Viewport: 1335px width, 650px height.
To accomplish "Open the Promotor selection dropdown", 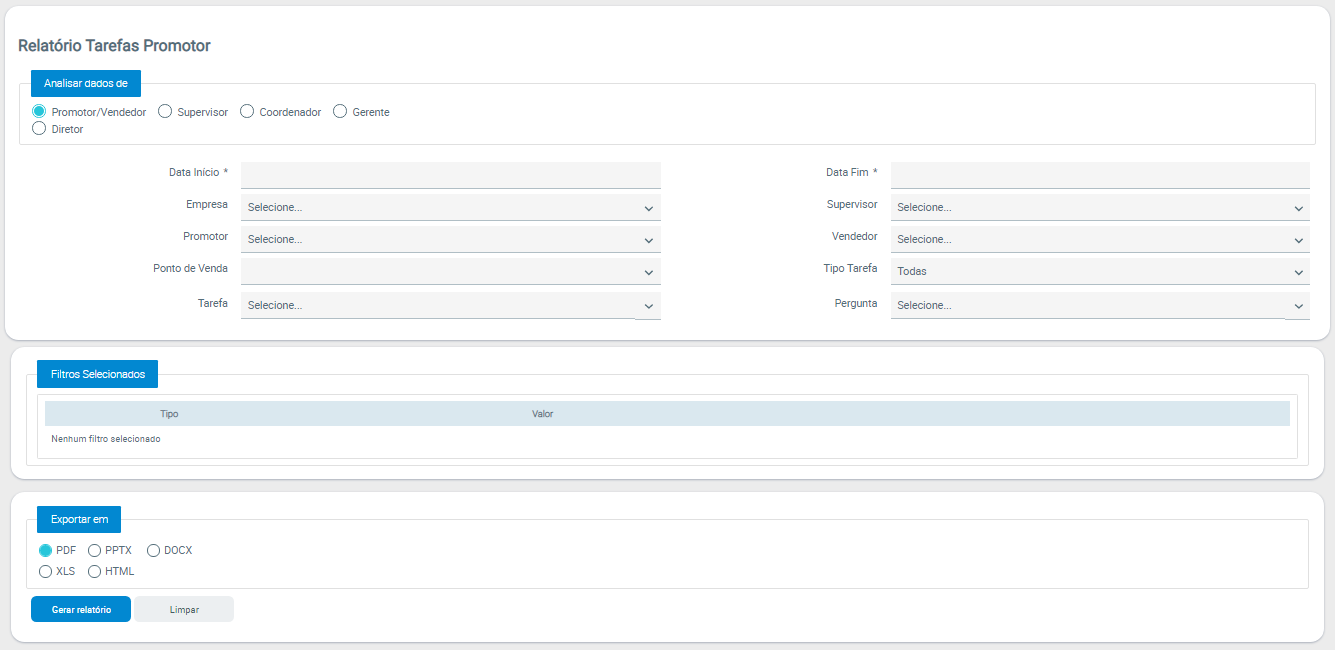I will point(450,239).
